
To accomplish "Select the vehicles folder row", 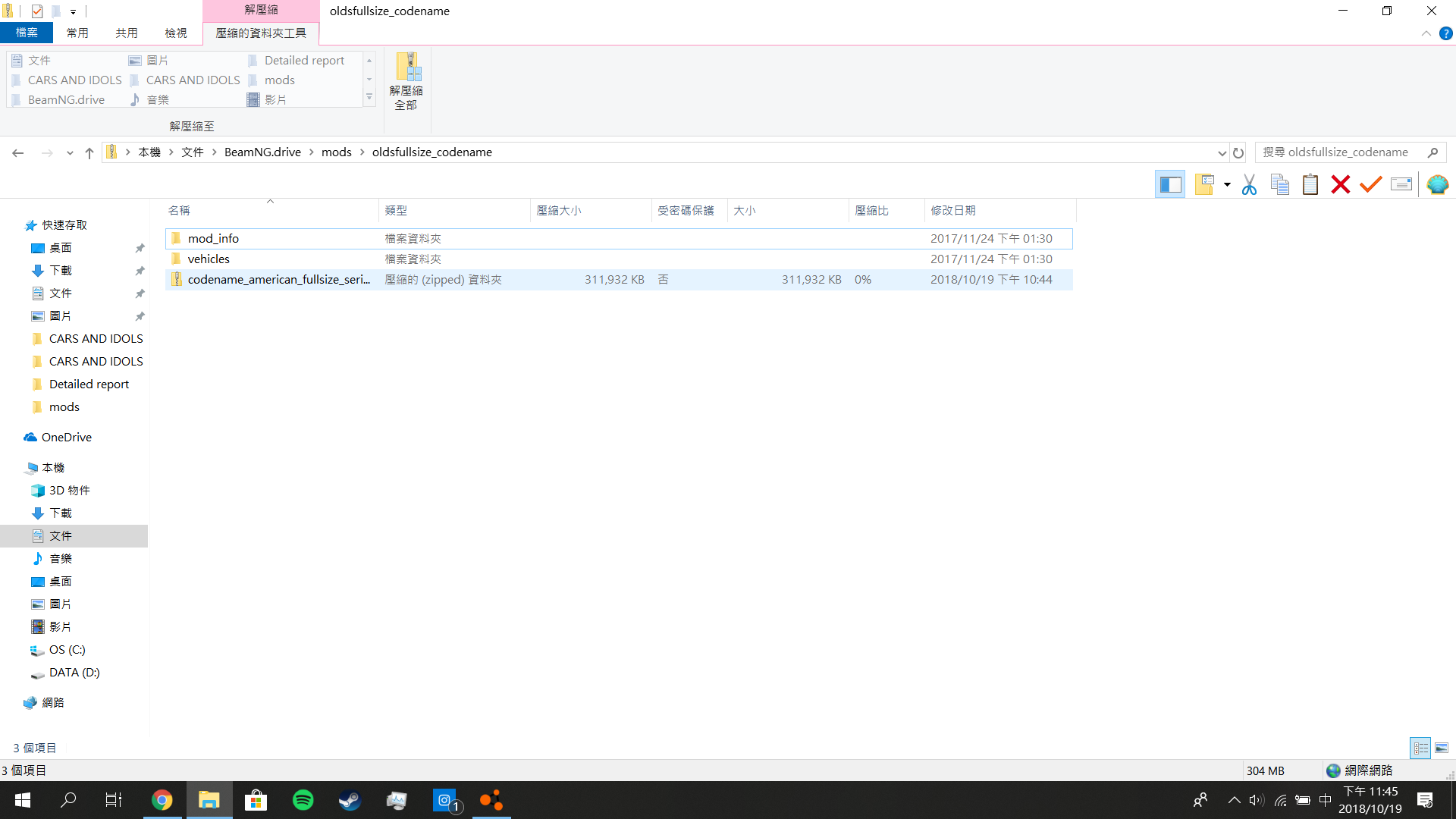I will coord(619,259).
